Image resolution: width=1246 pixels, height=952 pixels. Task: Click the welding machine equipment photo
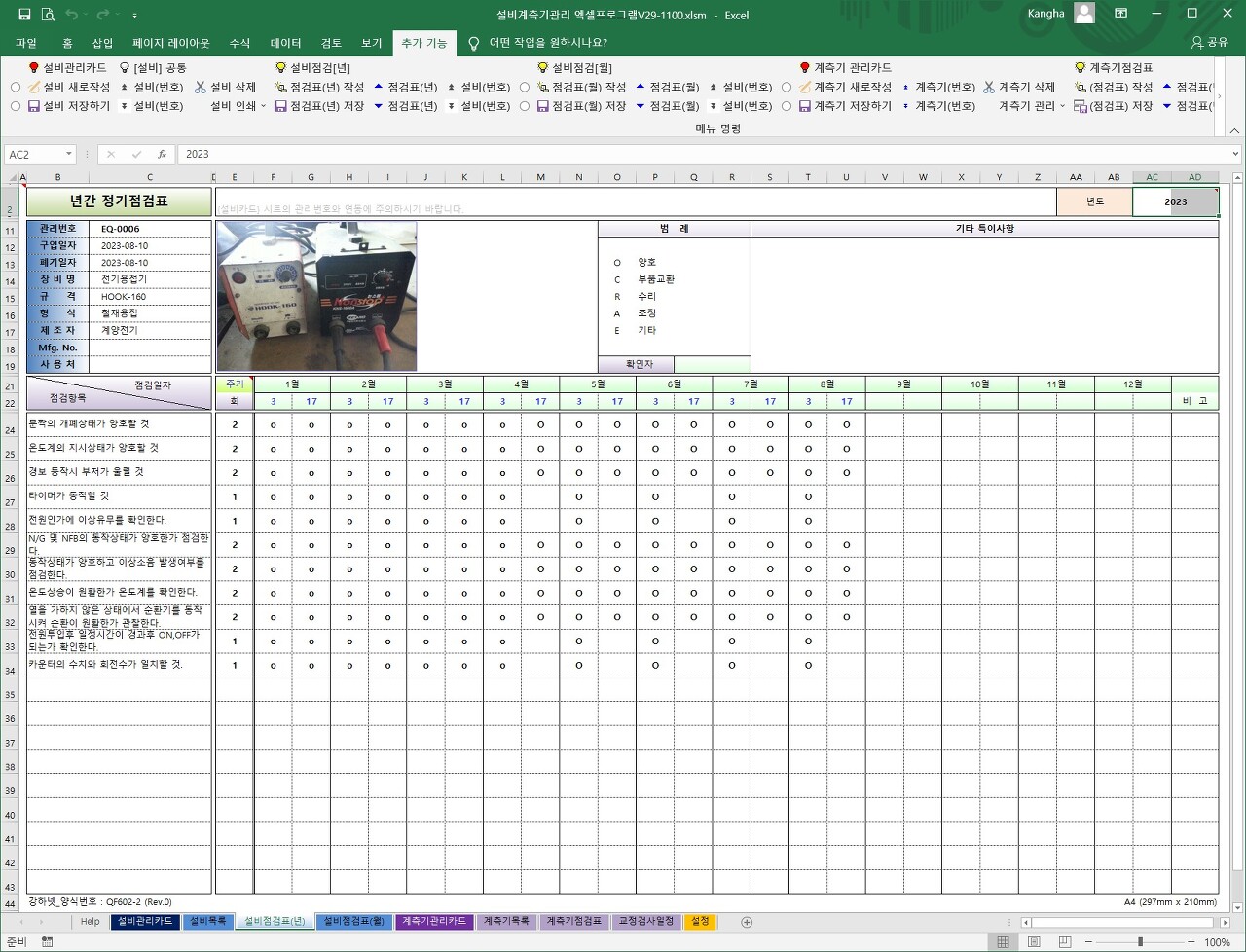coord(316,296)
